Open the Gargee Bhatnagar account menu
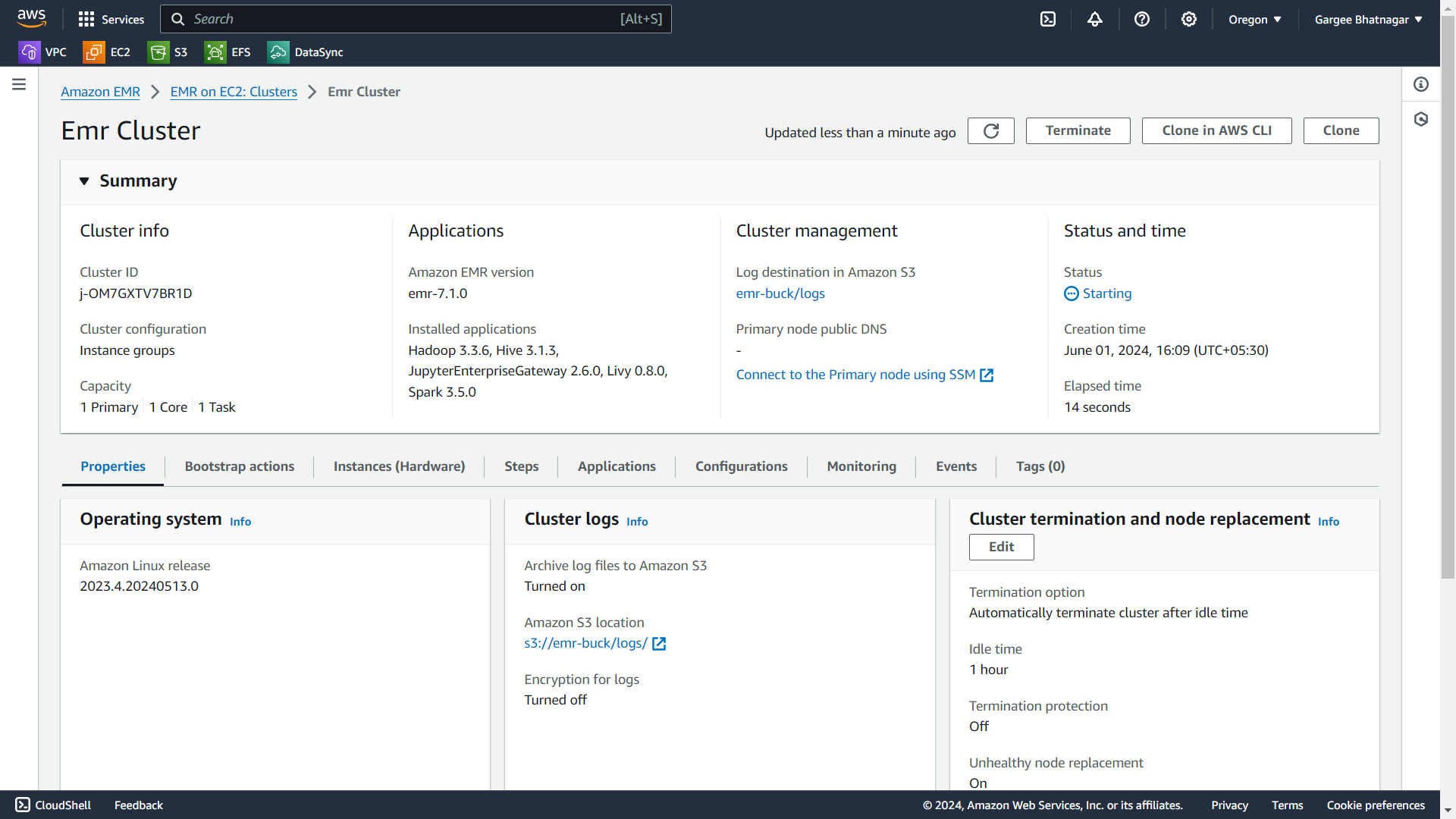 pos(1368,20)
